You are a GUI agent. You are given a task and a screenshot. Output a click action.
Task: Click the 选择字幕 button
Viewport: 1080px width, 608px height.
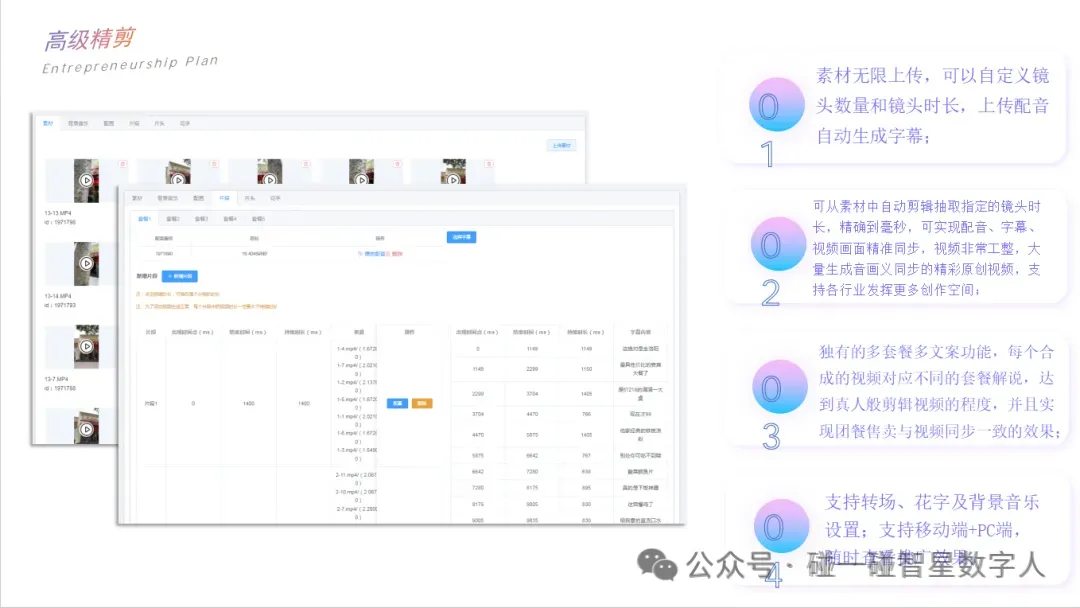click(464, 237)
